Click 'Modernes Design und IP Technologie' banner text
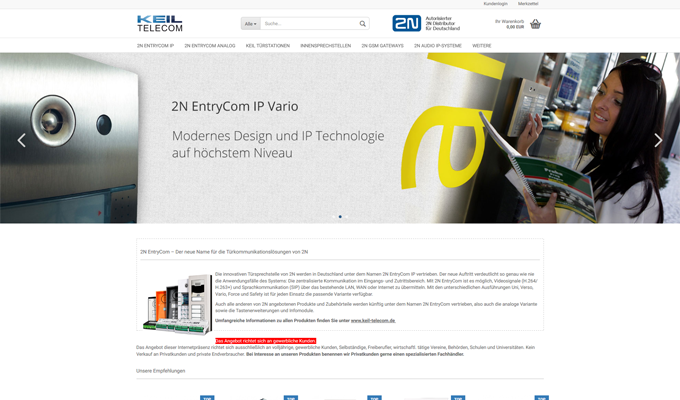This screenshot has width=680, height=400. [278, 136]
